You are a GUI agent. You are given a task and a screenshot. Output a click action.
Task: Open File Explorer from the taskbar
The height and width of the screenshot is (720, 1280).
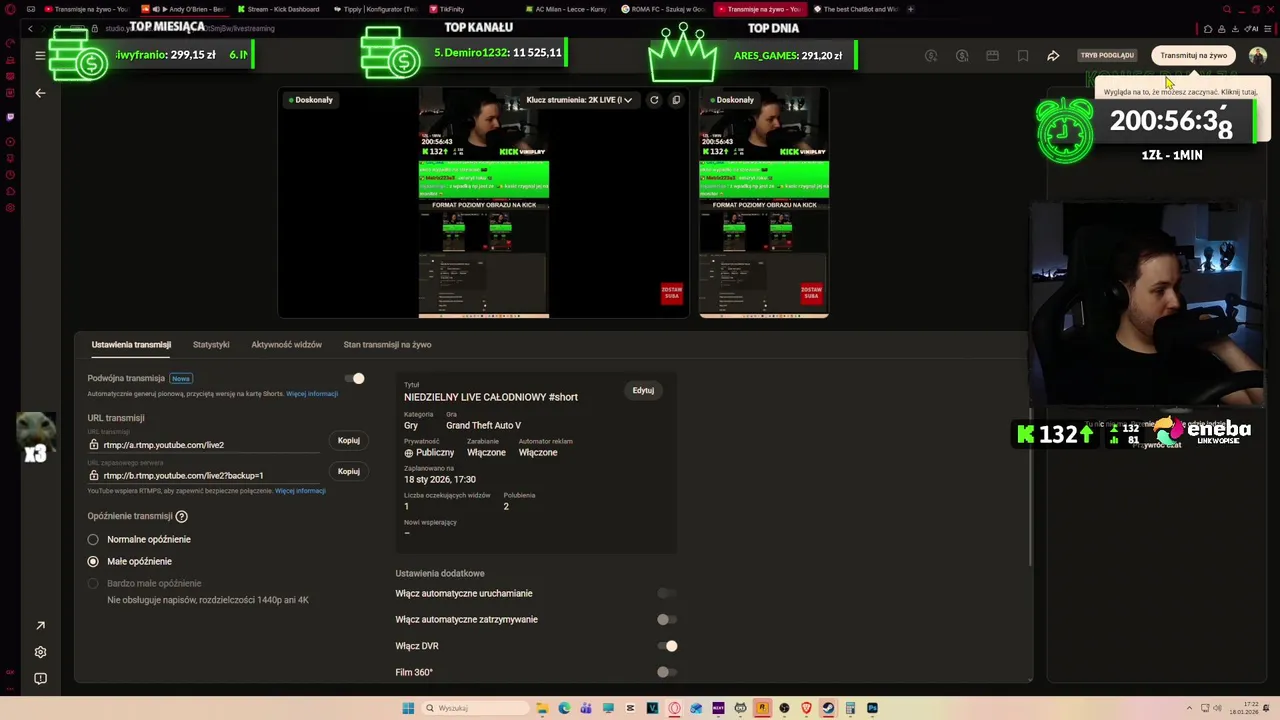pyautogui.click(x=542, y=708)
